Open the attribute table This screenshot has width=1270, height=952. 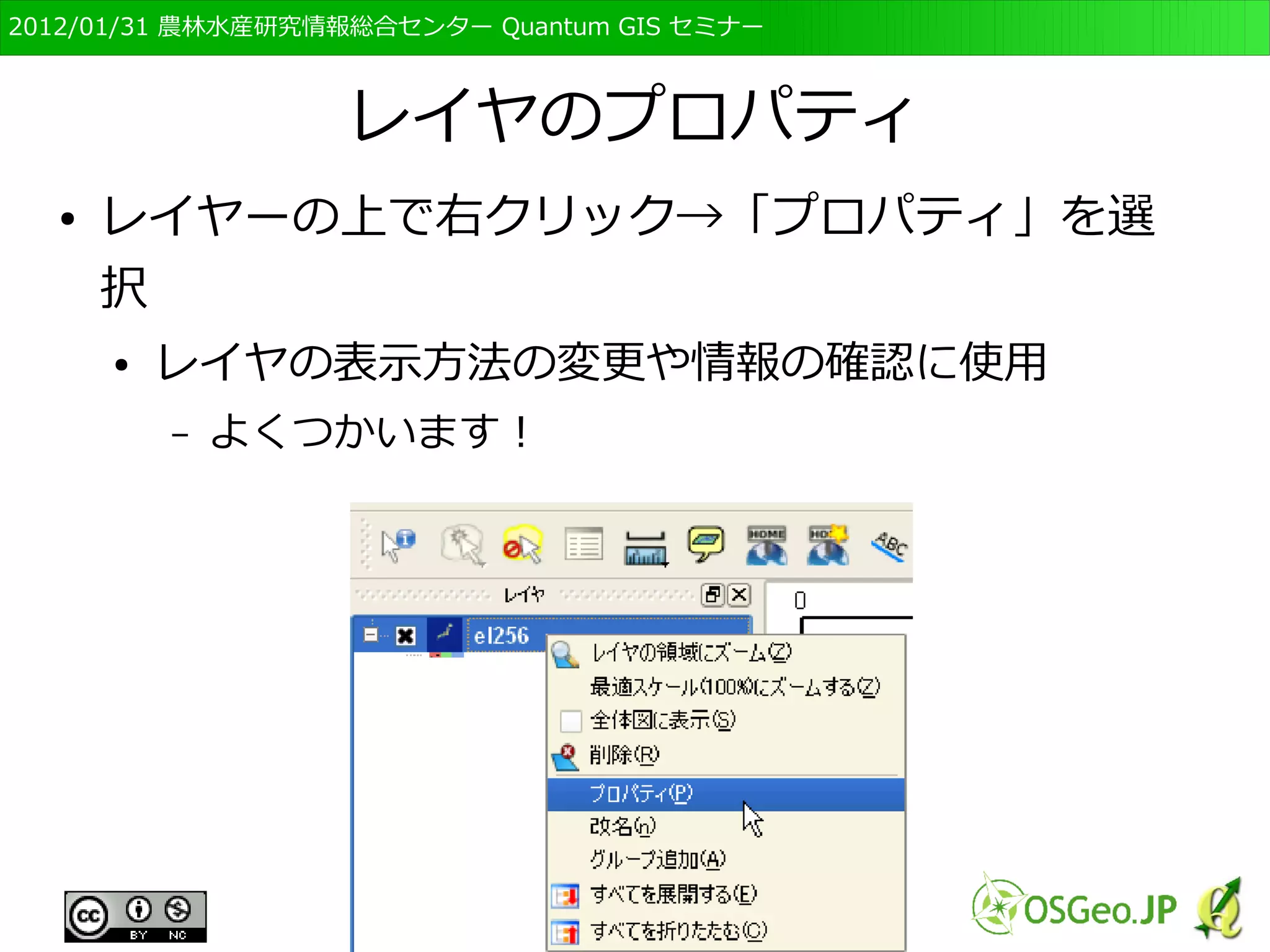pyautogui.click(x=584, y=544)
